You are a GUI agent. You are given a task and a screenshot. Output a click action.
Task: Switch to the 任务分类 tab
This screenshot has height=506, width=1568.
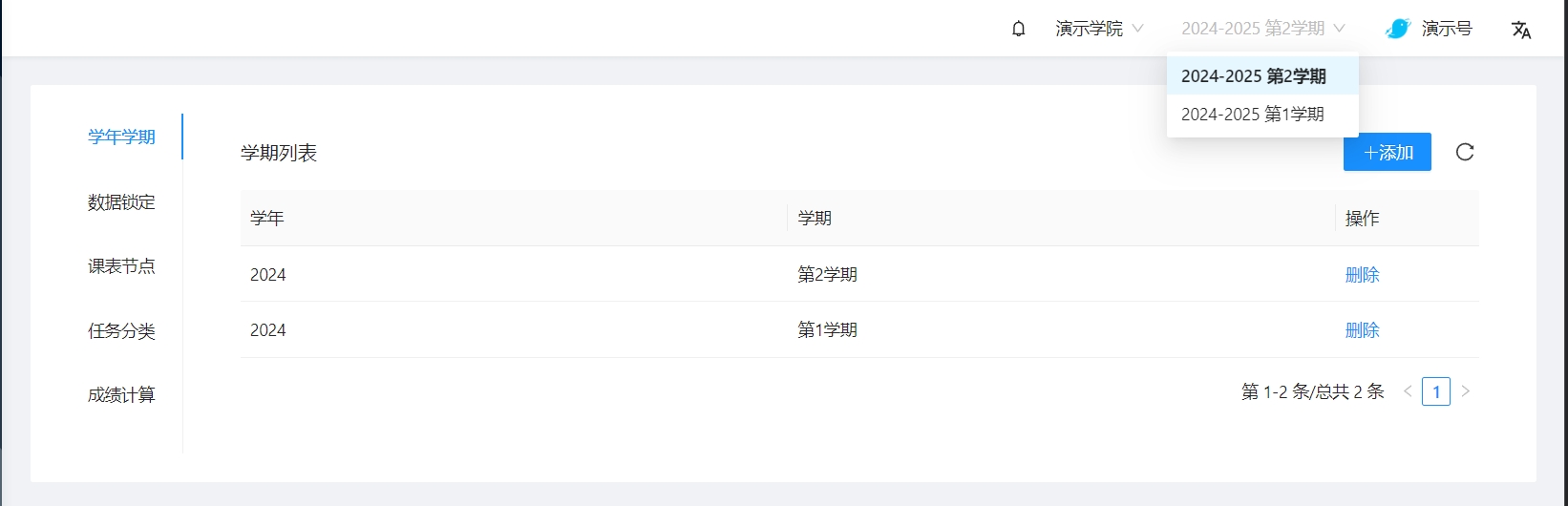(x=121, y=330)
